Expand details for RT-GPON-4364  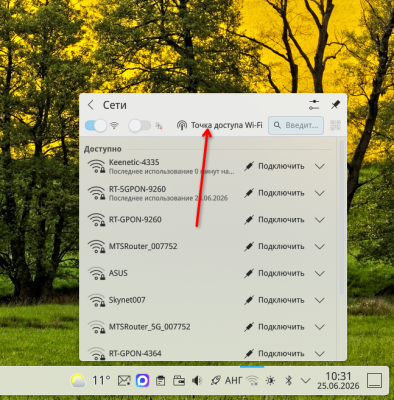320,353
